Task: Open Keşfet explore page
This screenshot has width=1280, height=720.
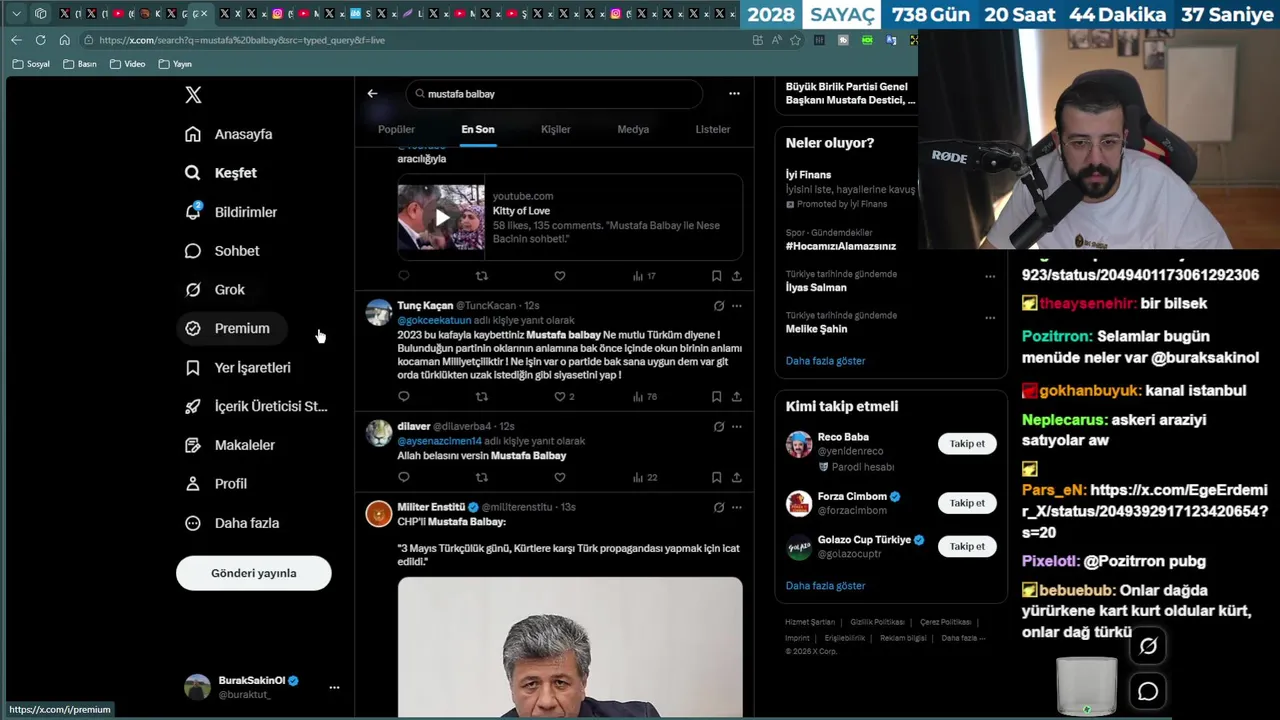Action: pos(221,173)
